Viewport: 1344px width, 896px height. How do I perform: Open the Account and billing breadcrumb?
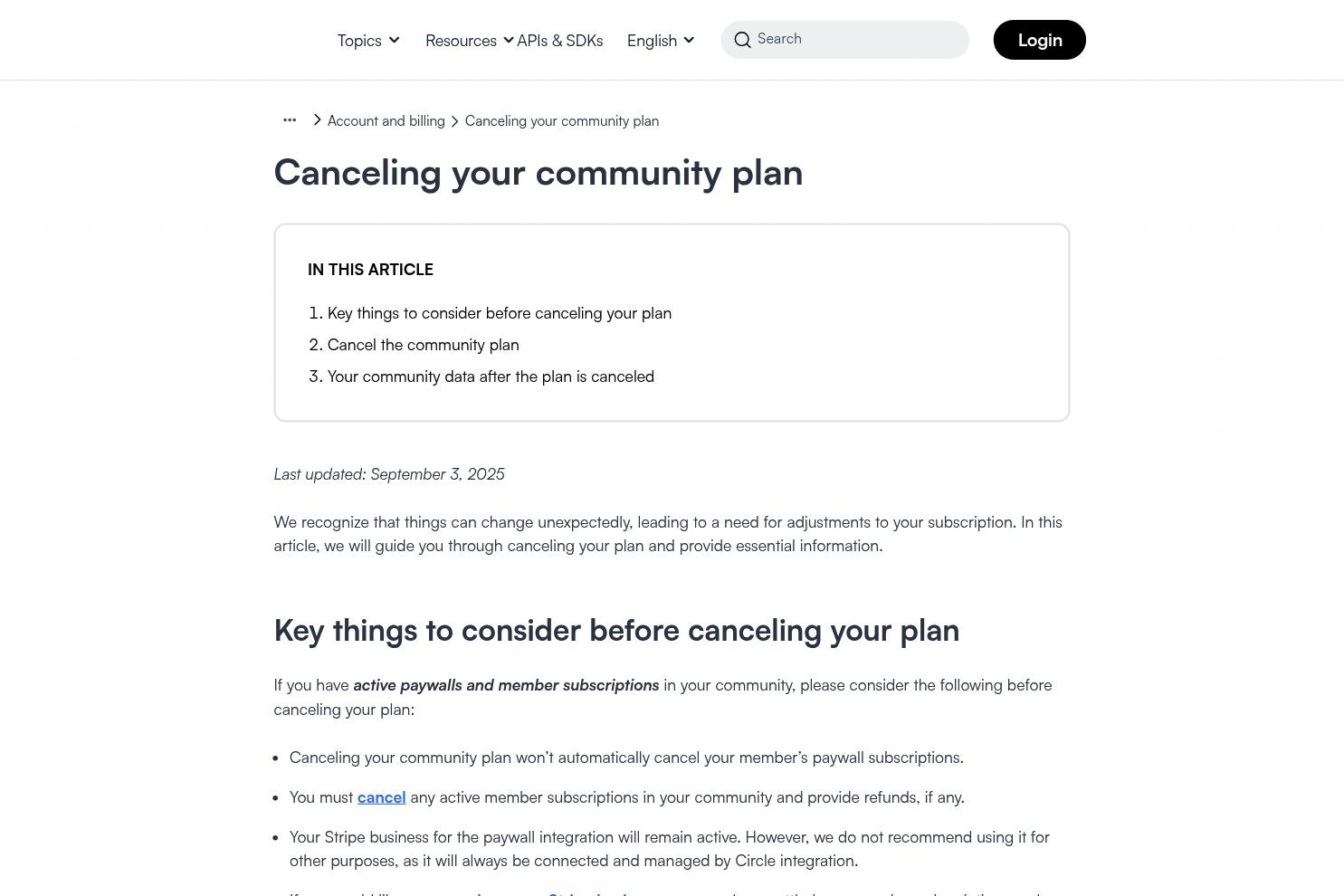tap(386, 121)
